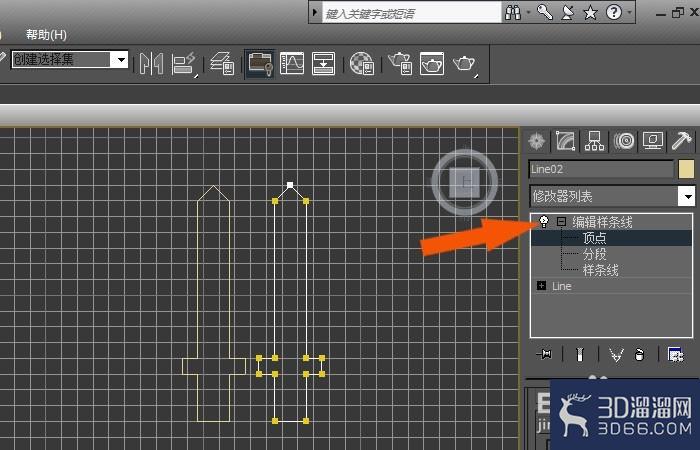Select the 编辑样条线 modifier entry
Image resolution: width=700 pixels, height=450 pixels.
[x=602, y=222]
